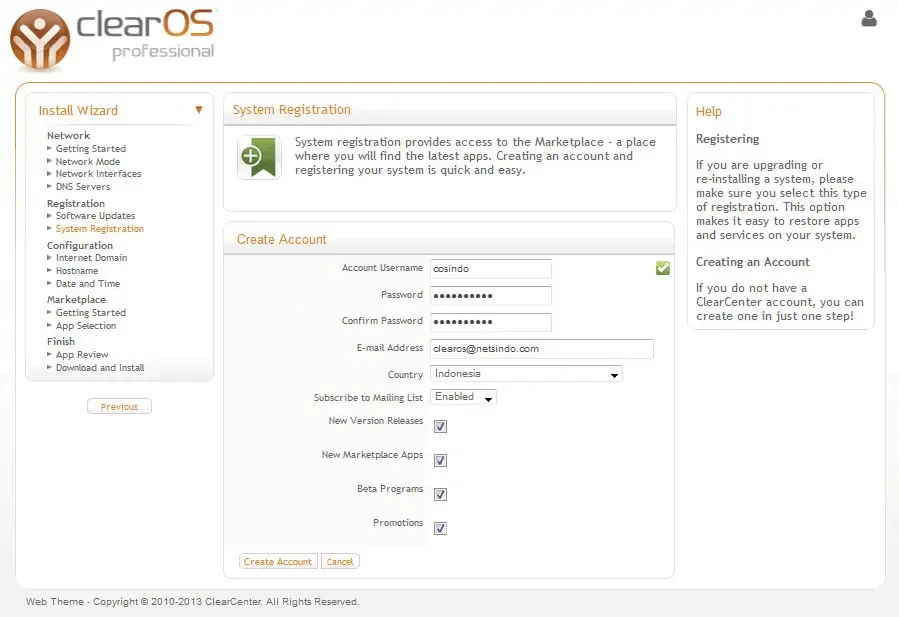
Task: Select DNS Servers wizard step
Action: [83, 187]
